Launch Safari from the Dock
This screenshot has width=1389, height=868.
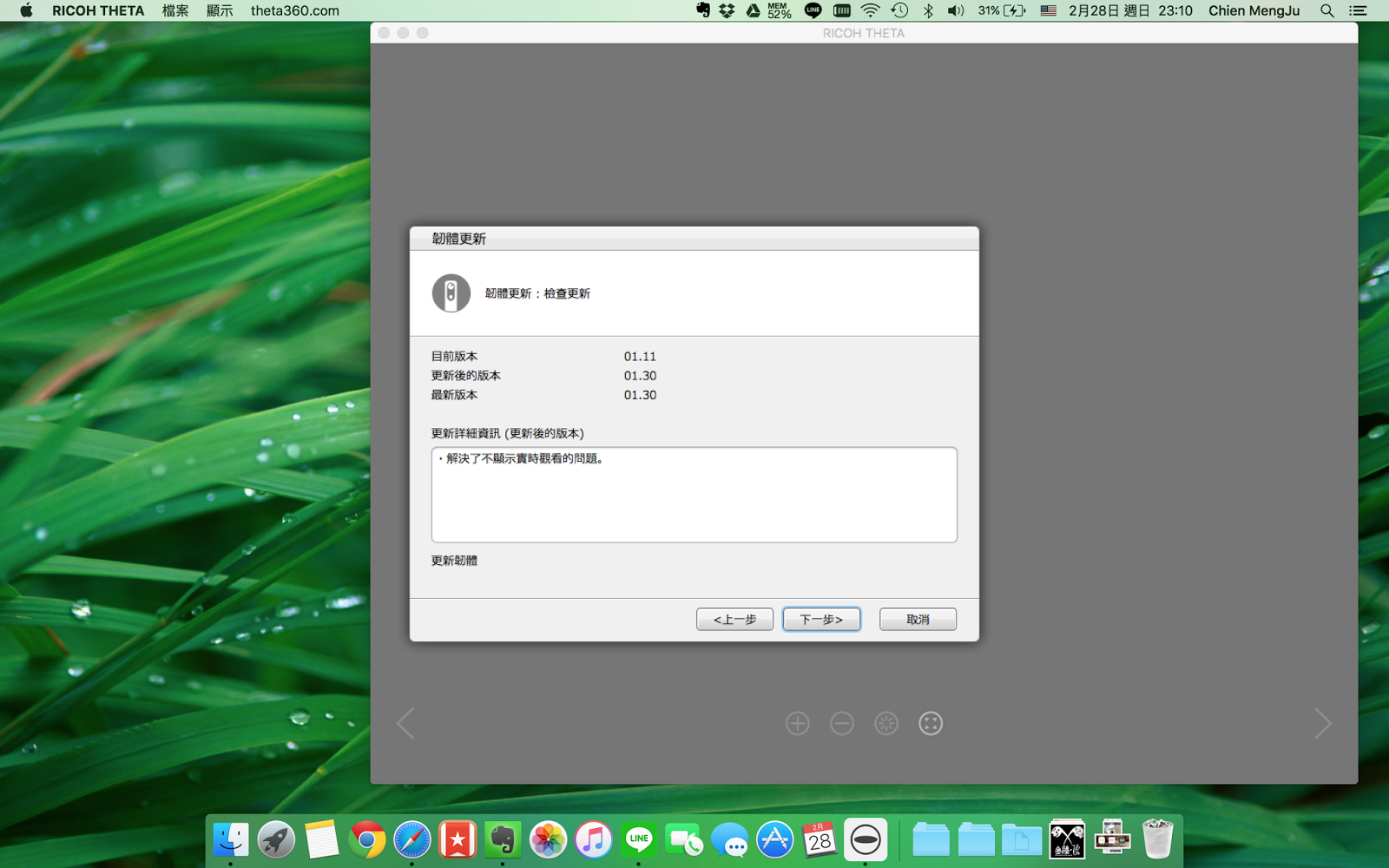coord(412,839)
